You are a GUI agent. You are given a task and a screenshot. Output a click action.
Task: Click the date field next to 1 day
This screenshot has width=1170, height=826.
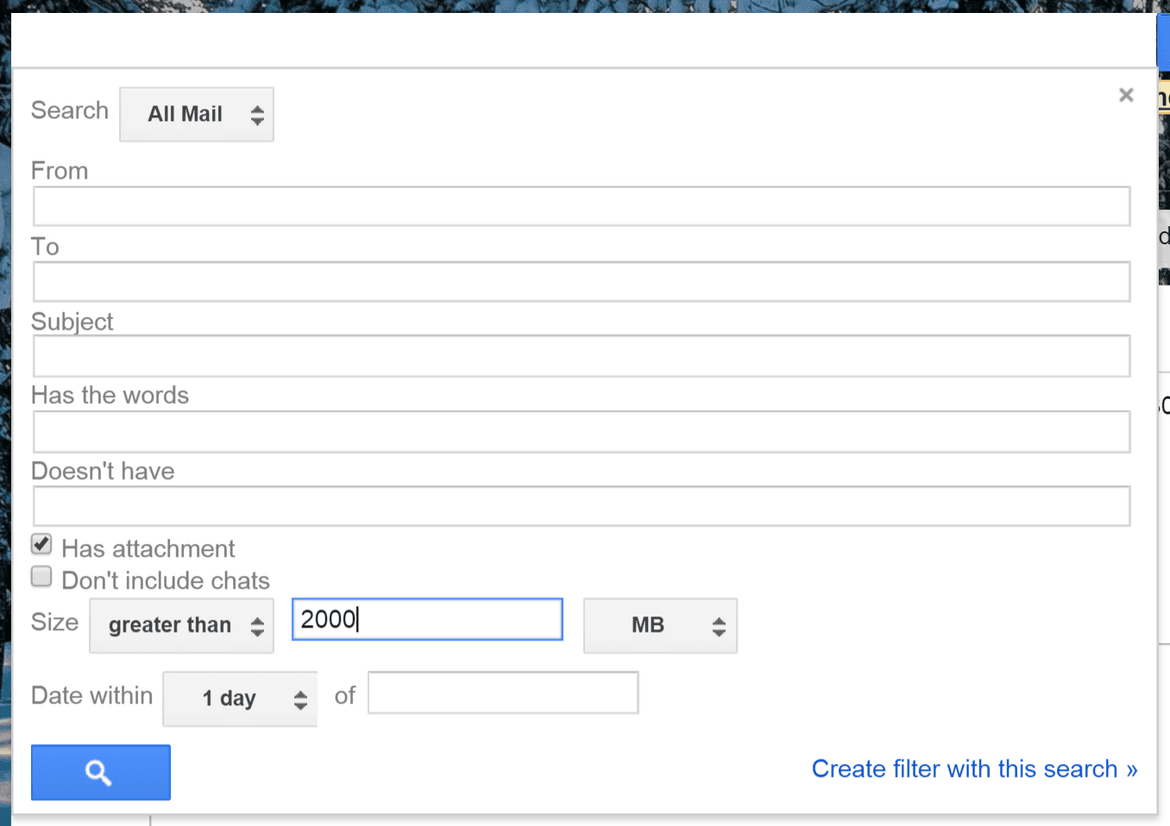502,692
